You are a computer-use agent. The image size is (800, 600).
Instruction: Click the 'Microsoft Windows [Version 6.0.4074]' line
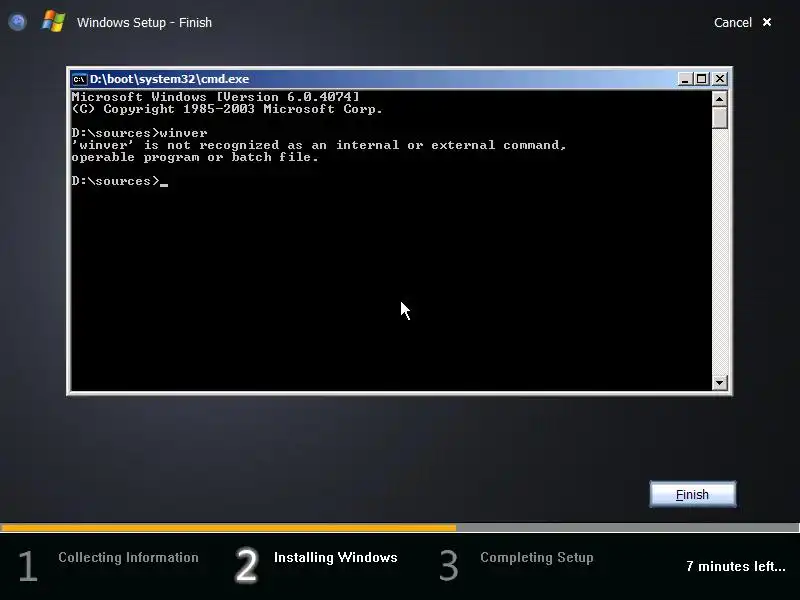215,97
